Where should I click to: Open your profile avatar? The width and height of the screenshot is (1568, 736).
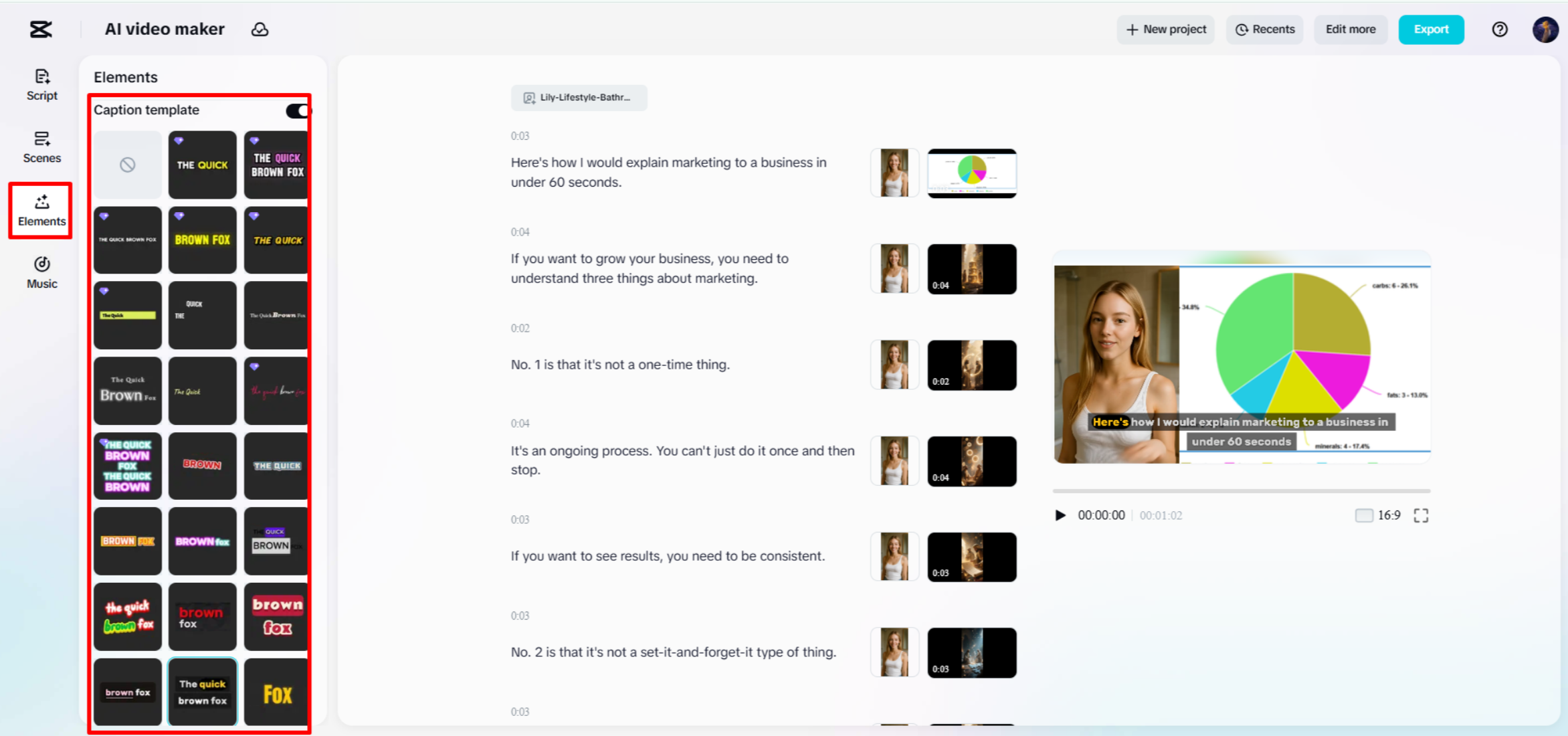click(x=1545, y=29)
